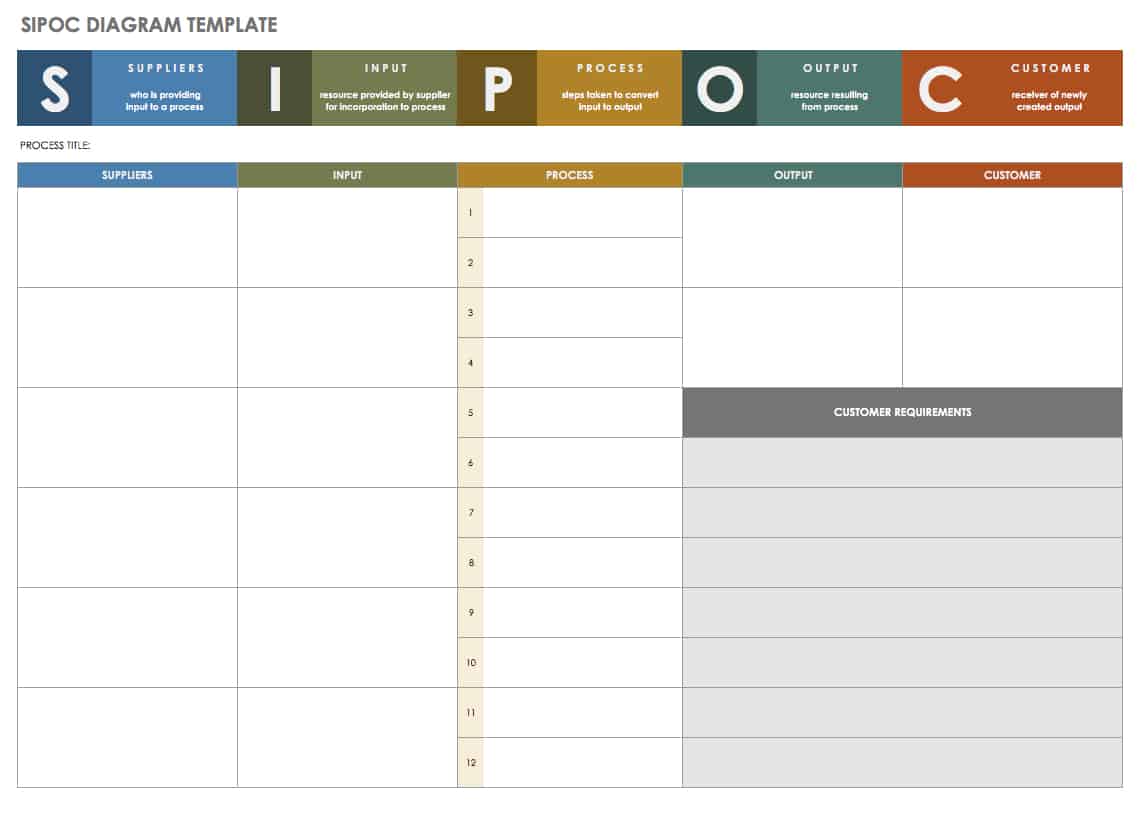Click the Customer Requirements gray header
This screenshot has height=817, width=1146.
coord(902,412)
